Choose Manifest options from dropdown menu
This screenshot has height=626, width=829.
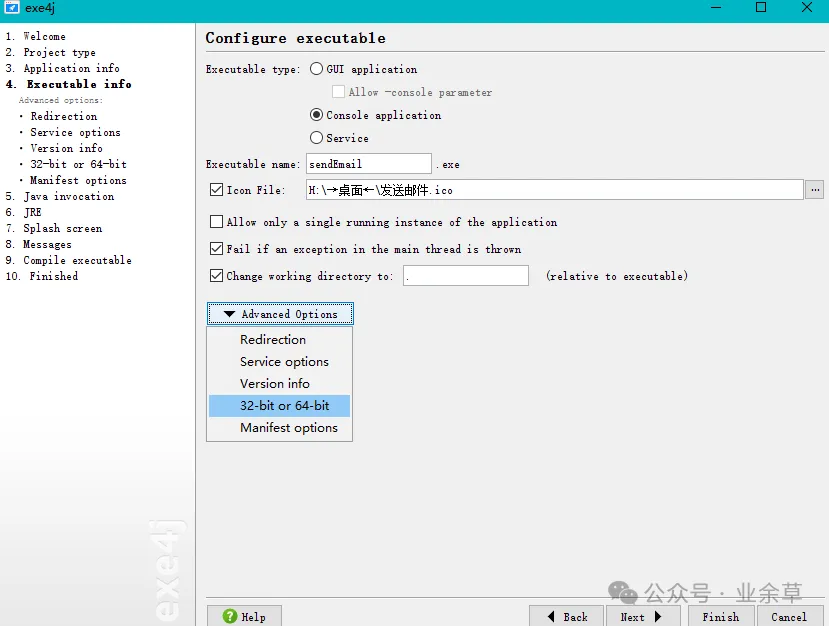pyautogui.click(x=279, y=427)
